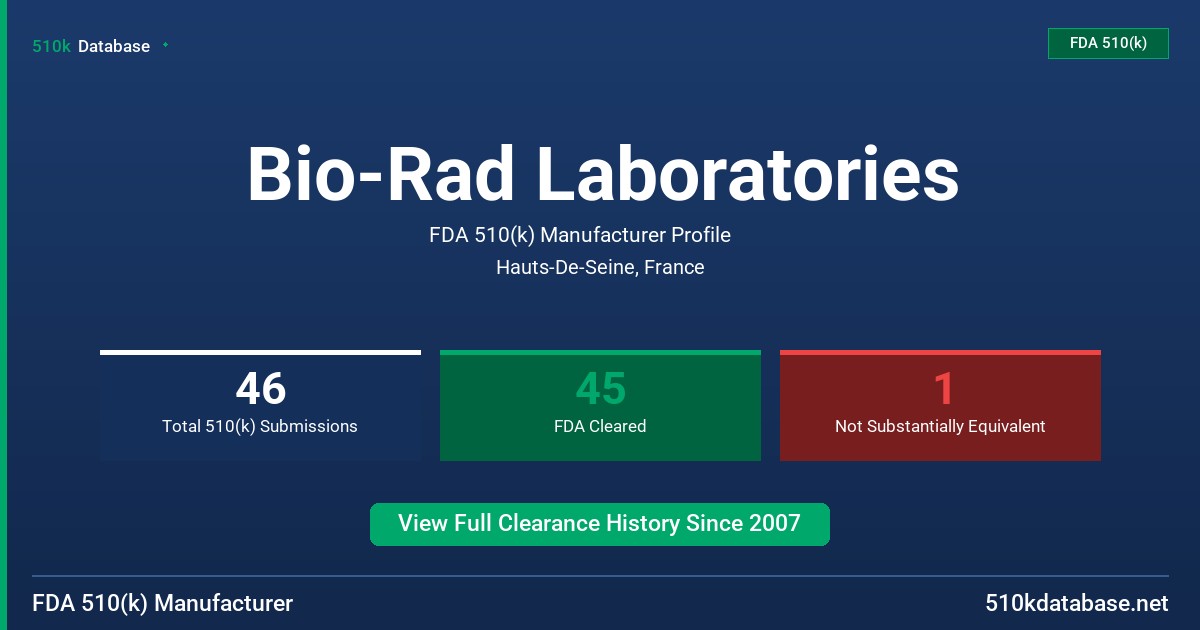Image resolution: width=1200 pixels, height=630 pixels.
Task: Click the 510k Database logo text
Action: (91, 46)
